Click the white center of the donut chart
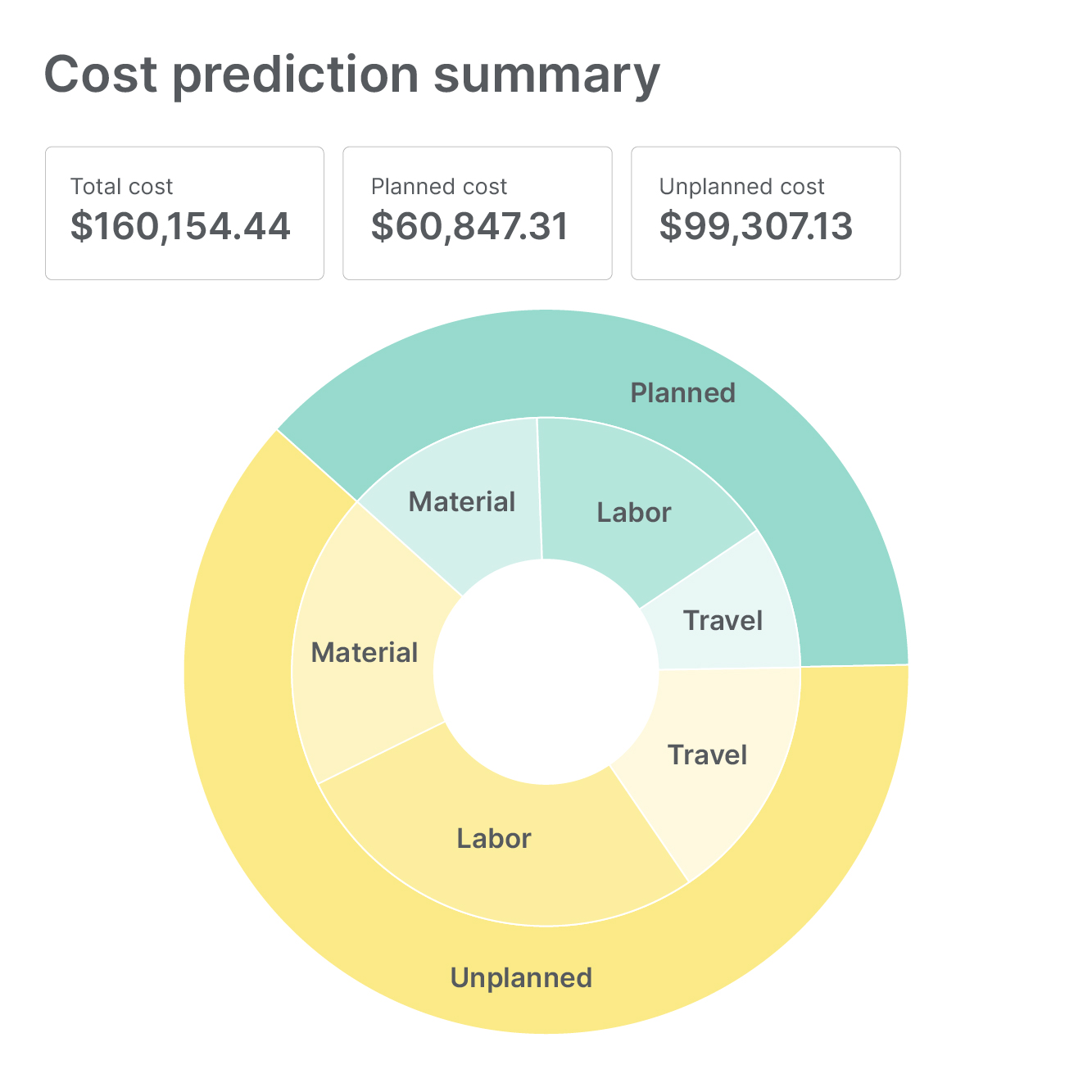The image size is (1092, 1092). (546, 672)
